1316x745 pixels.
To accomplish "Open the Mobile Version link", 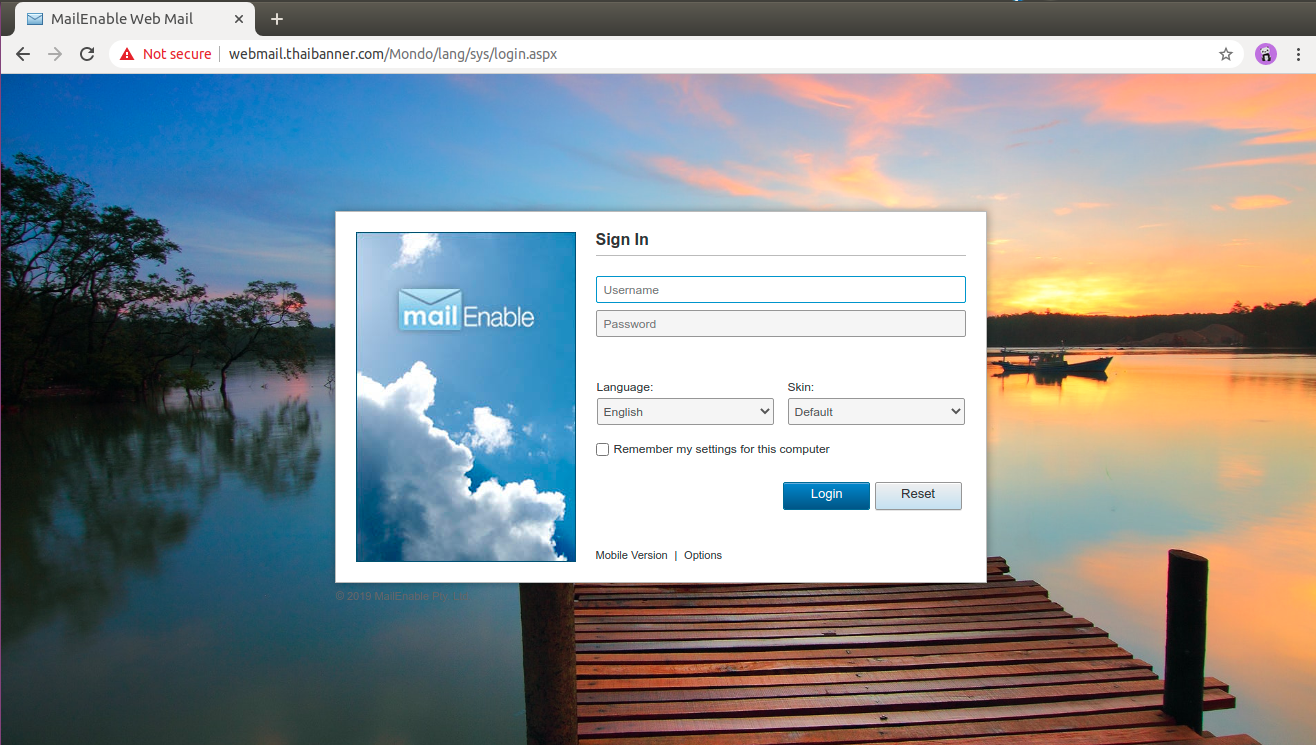I will [x=631, y=555].
